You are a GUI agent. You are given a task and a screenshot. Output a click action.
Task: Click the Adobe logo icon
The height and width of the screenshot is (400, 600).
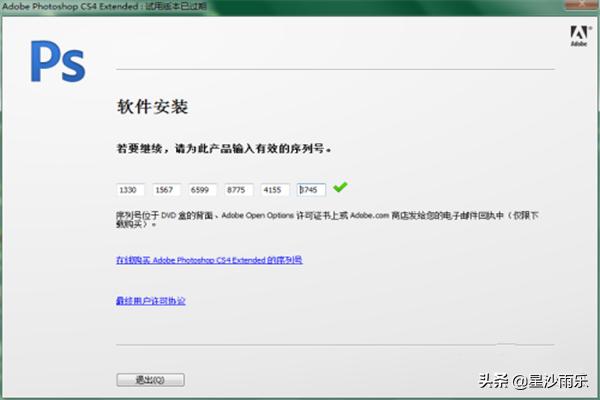click(580, 36)
